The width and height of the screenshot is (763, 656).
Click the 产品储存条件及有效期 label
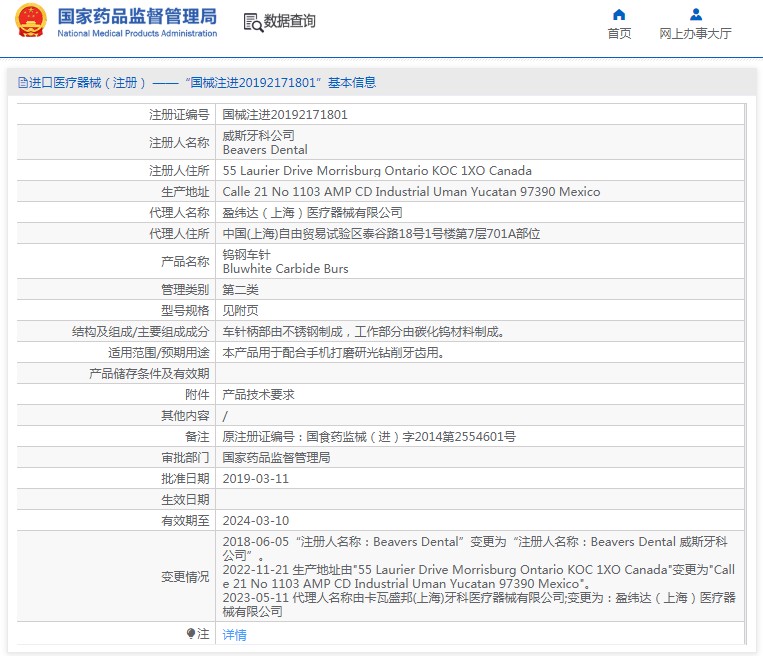(149, 374)
